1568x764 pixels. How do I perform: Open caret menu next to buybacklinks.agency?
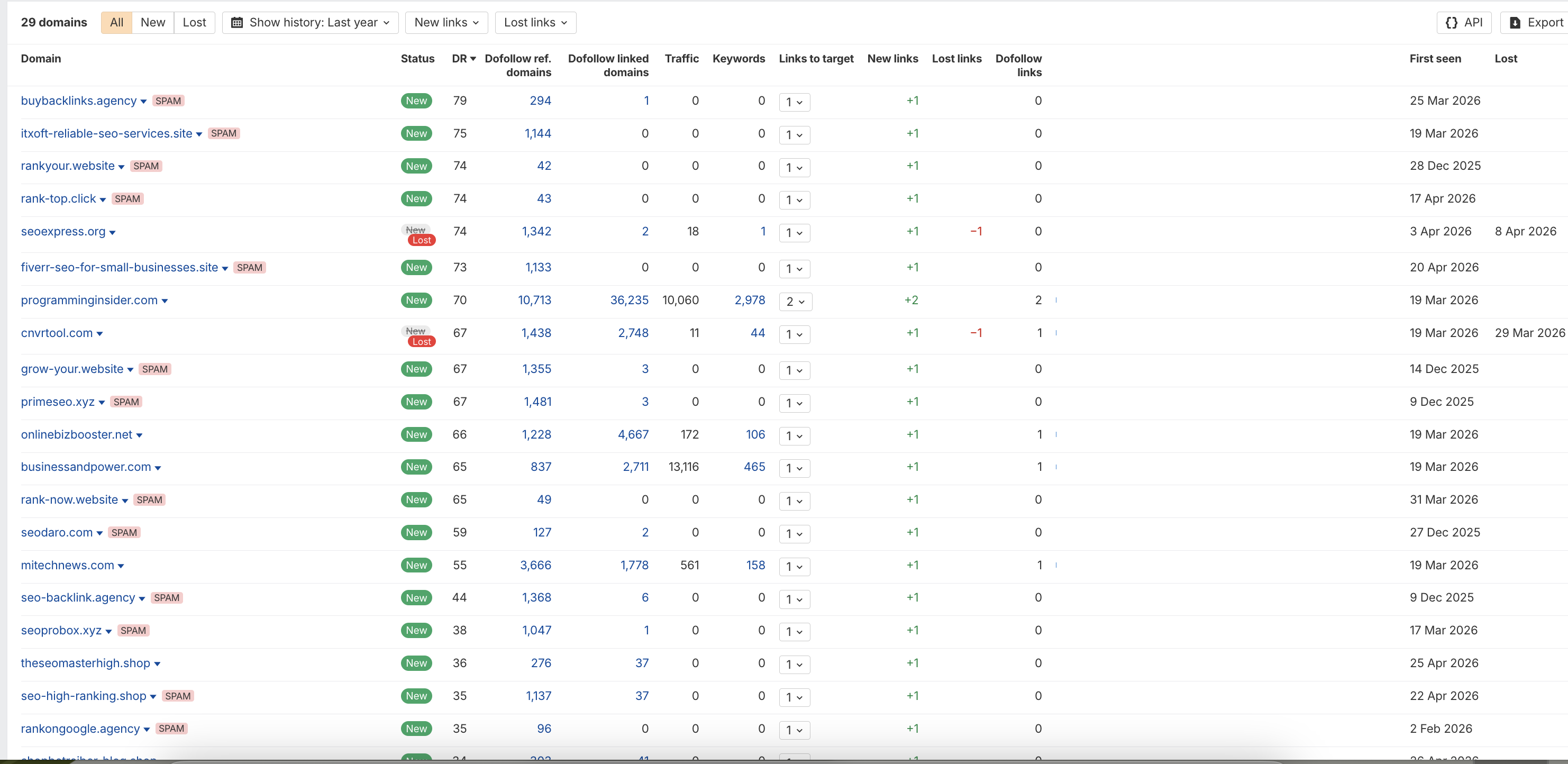pos(144,102)
